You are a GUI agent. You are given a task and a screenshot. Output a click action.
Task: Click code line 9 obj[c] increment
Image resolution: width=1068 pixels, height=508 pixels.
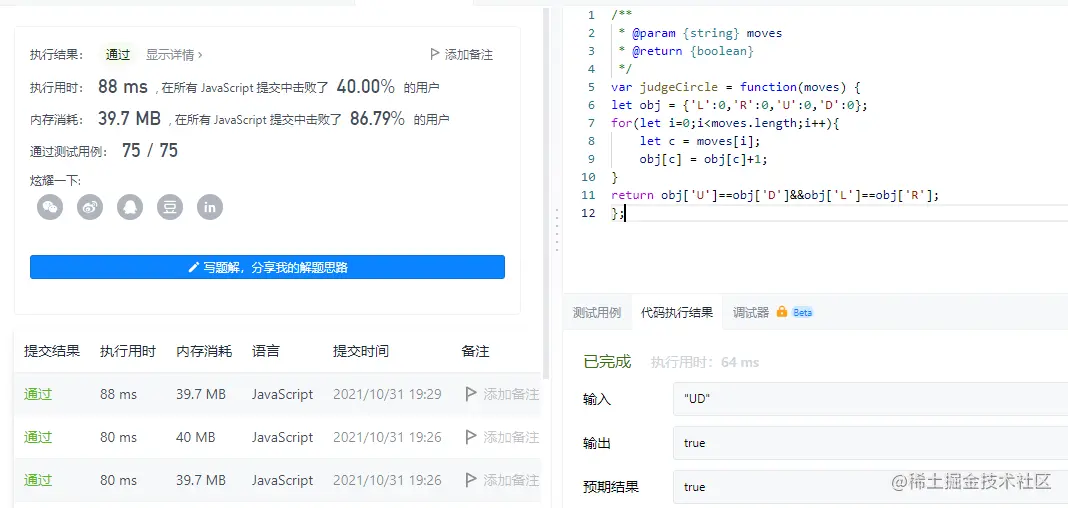[x=704, y=159]
